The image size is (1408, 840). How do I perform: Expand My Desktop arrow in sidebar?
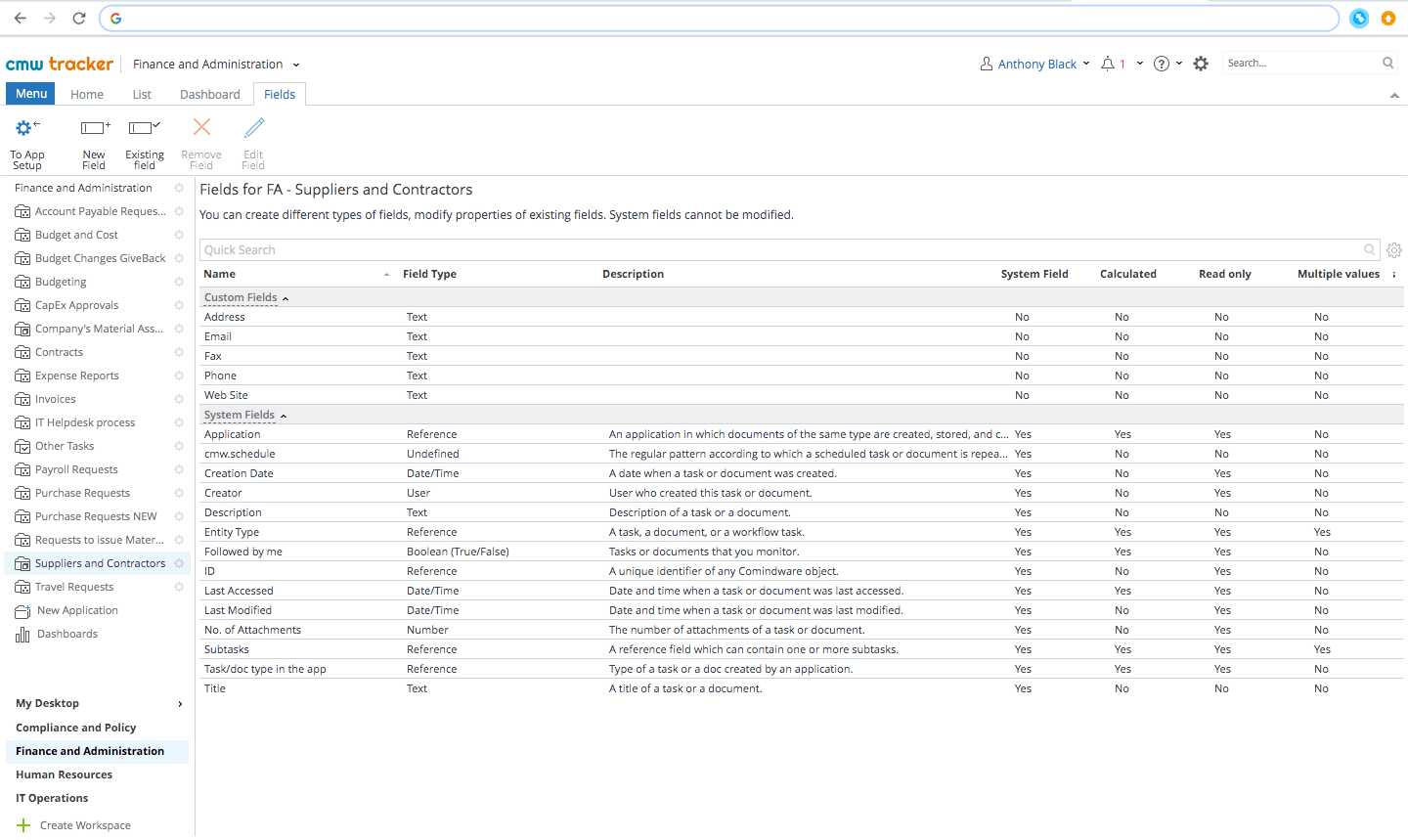point(180,704)
